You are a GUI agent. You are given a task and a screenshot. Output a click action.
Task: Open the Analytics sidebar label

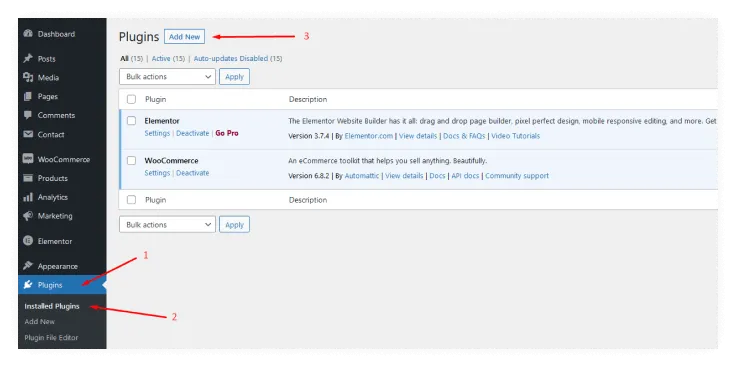click(53, 197)
